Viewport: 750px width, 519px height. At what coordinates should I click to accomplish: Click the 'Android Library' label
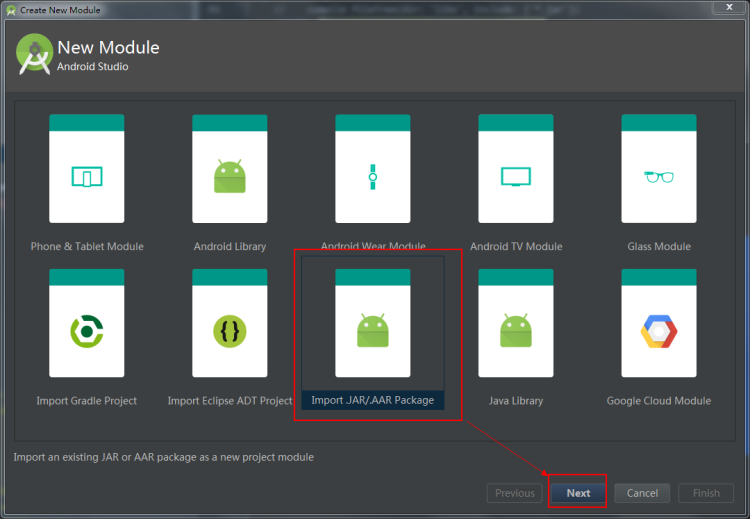click(x=230, y=246)
